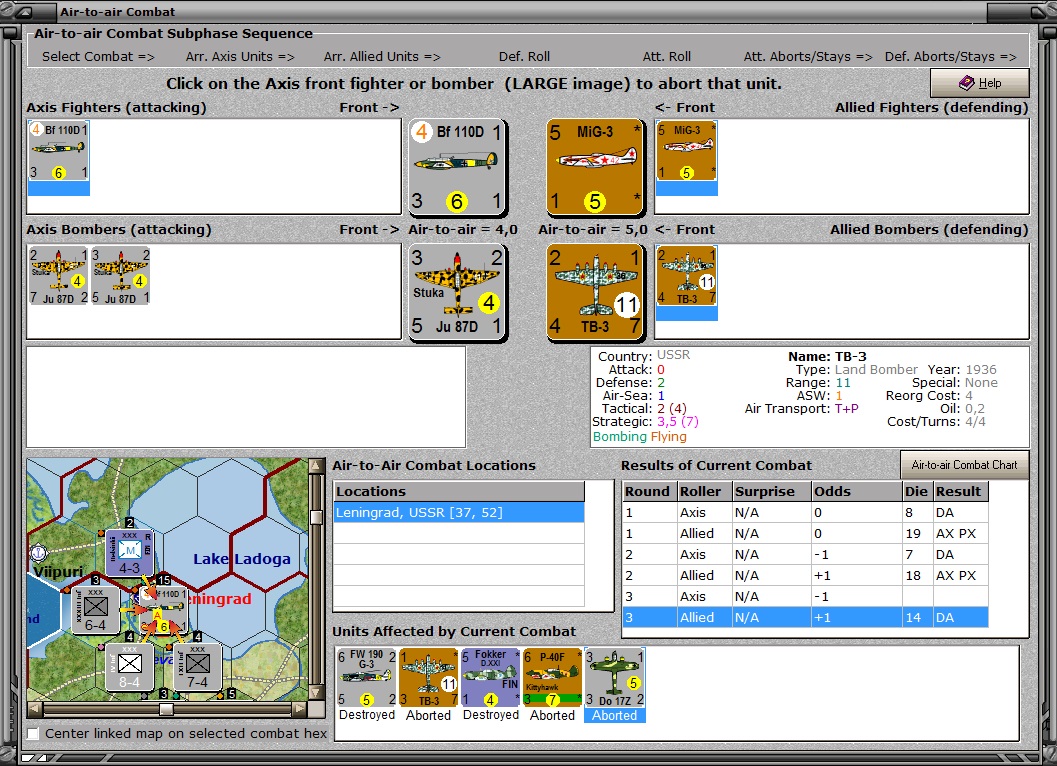The image size is (1057, 766).
Task: Click Att. Aborts/Stays subphase step
Action: [808, 57]
